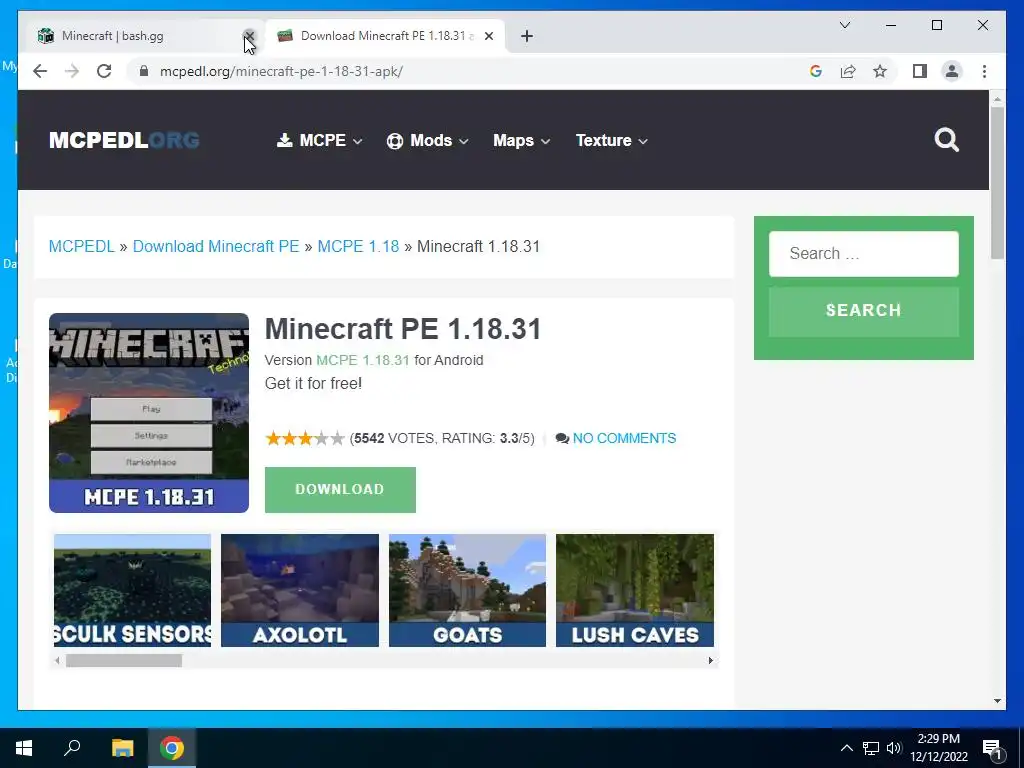Open the Axolotl thumbnail

(300, 590)
